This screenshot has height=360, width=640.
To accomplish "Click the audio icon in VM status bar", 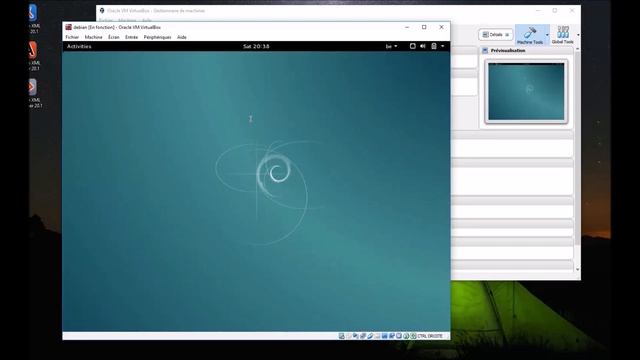I will 356,336.
